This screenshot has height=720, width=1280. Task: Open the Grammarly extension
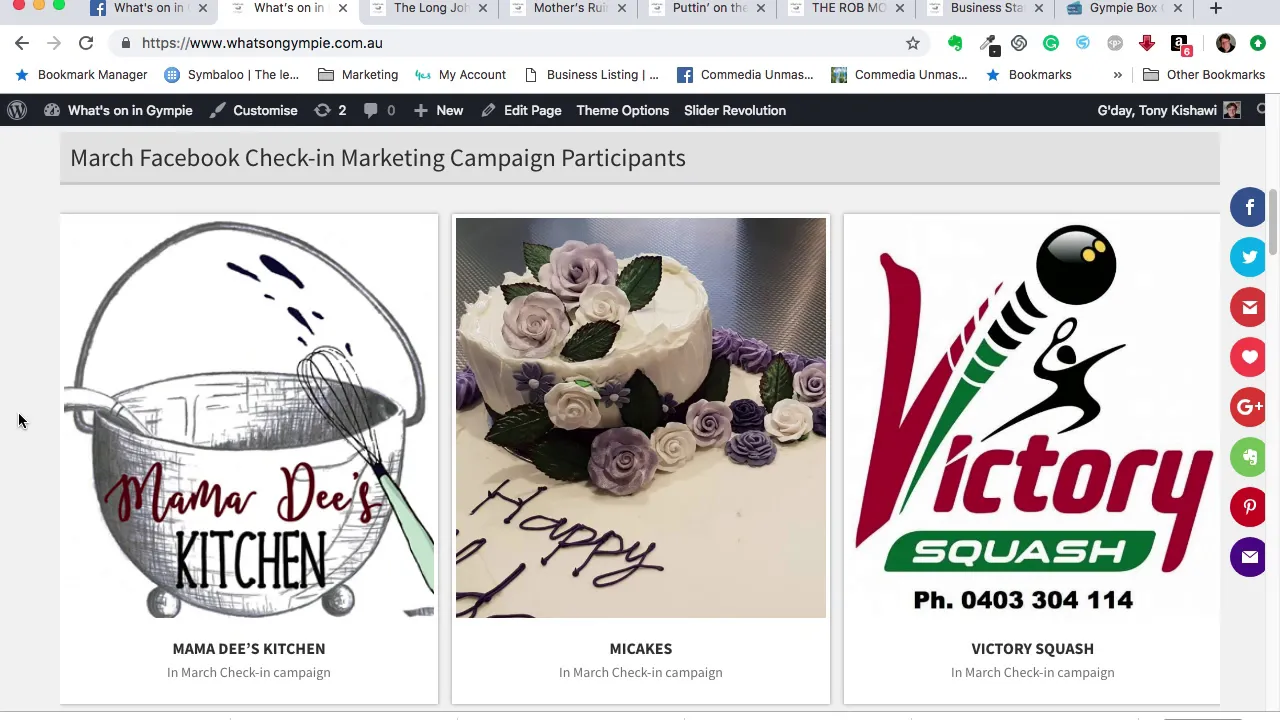click(x=1051, y=43)
